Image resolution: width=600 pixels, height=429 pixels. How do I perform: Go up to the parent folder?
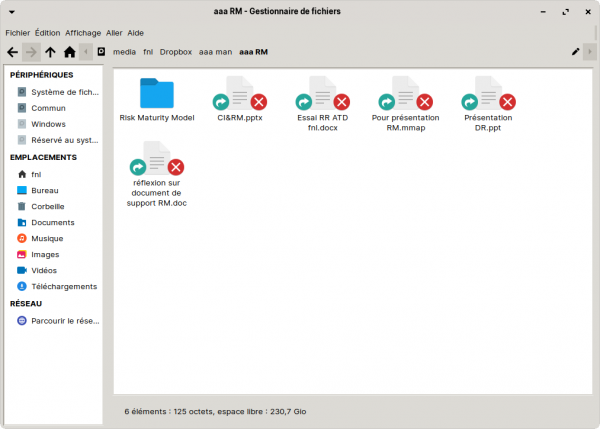tap(50, 52)
